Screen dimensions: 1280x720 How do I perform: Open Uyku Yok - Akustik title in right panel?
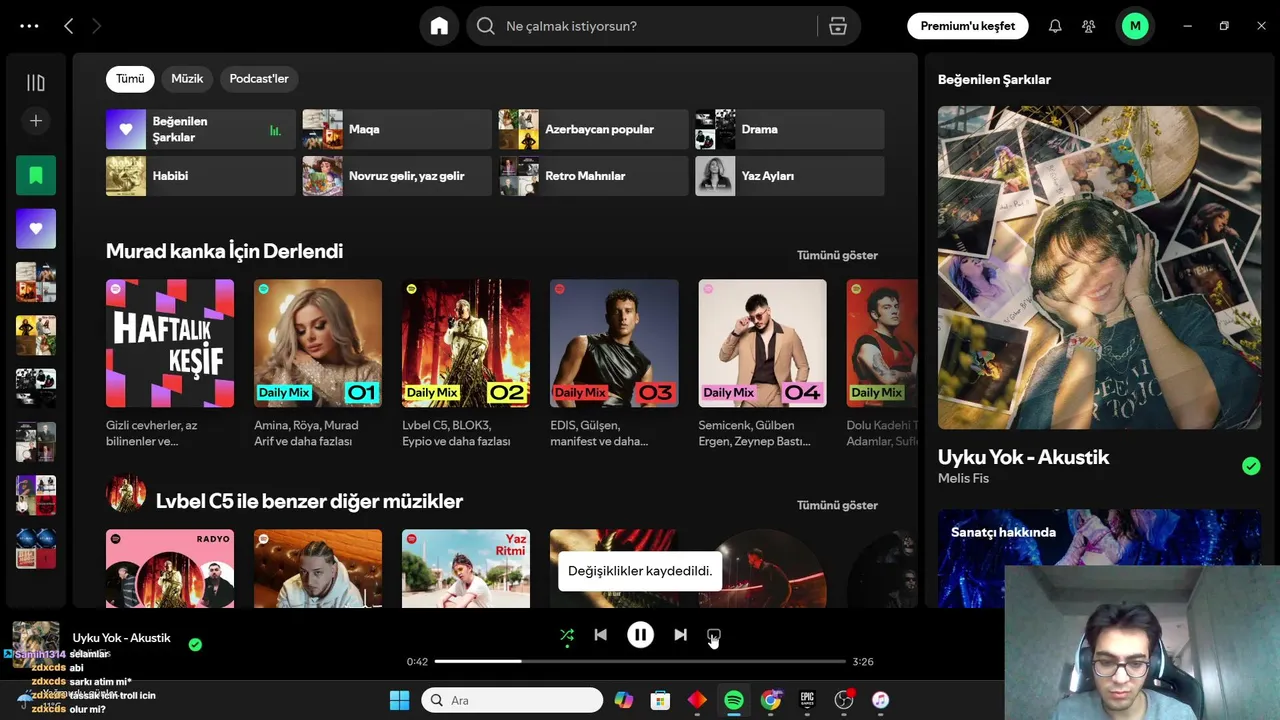pos(1023,457)
